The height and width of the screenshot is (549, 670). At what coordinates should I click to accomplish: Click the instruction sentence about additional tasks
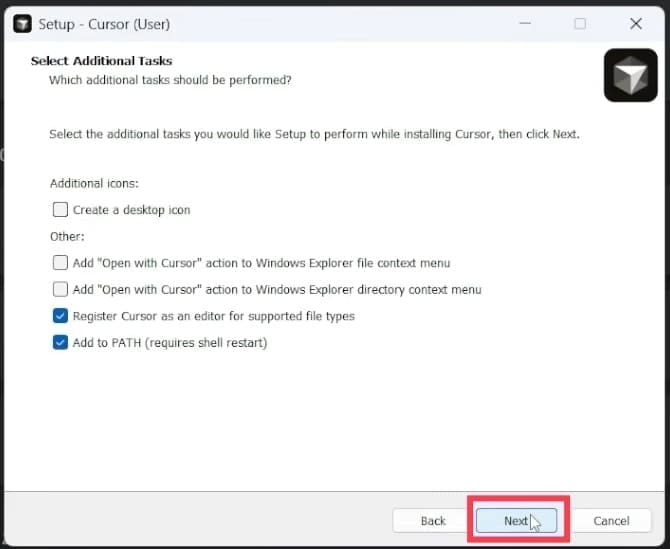point(314,134)
